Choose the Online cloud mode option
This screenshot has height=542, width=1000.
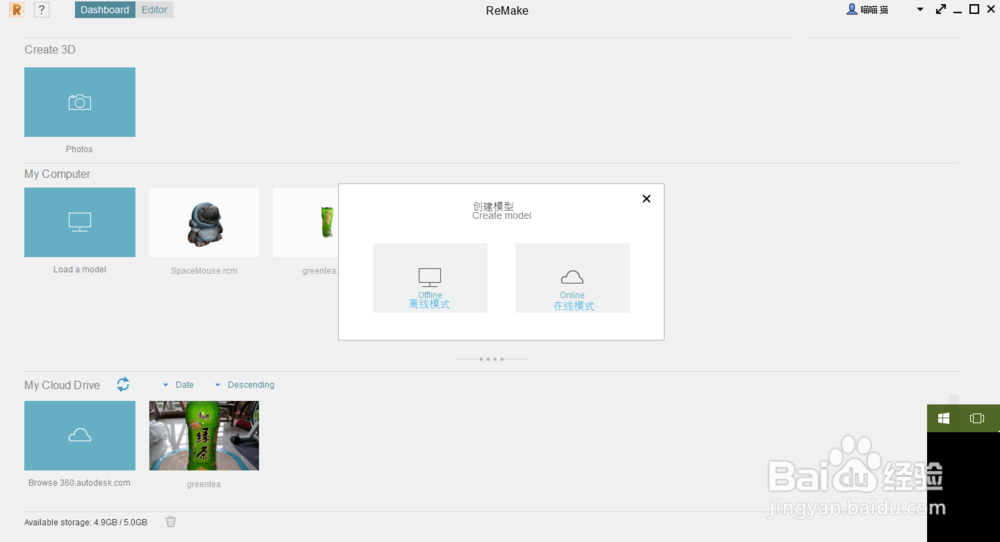point(572,278)
